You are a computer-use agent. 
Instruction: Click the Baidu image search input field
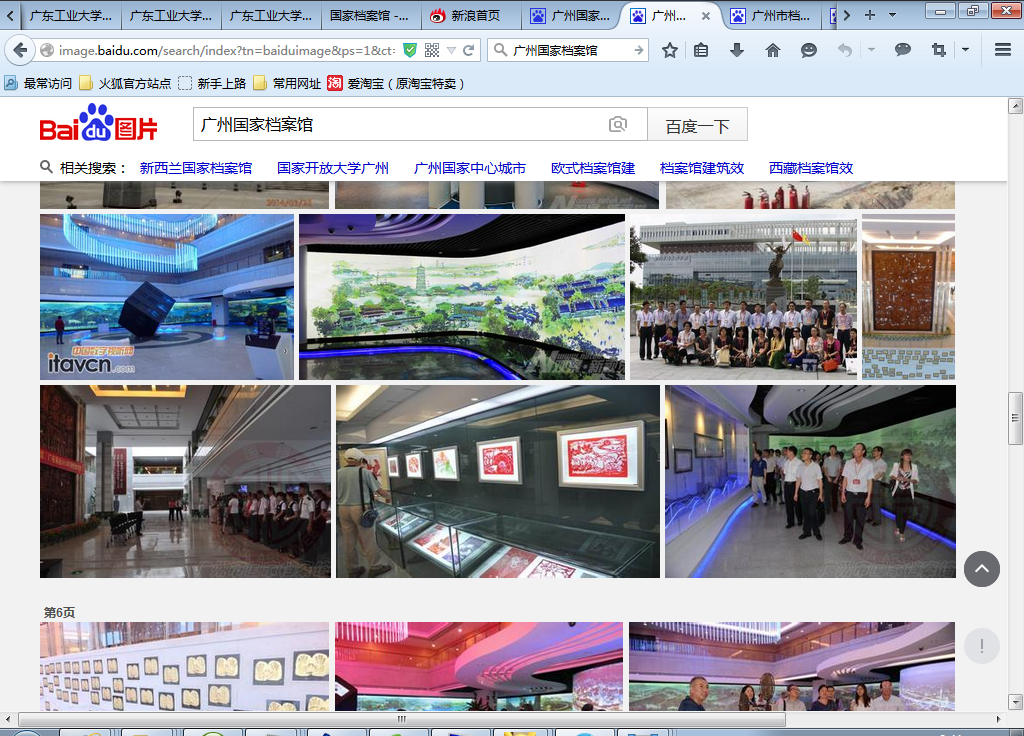tap(400, 125)
